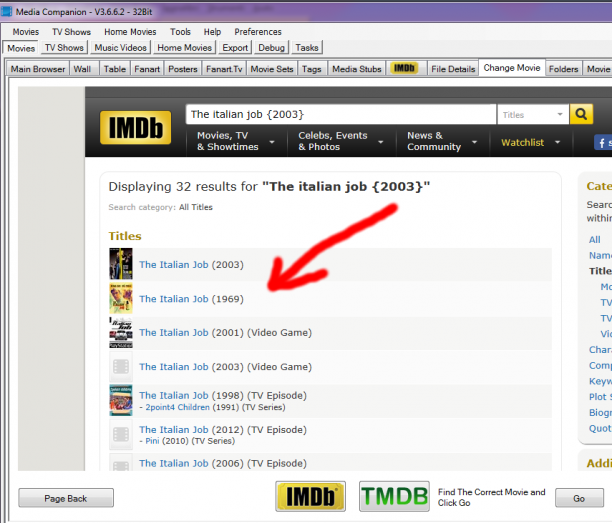Open the yellow IMDb tab icon
612x523 pixels.
click(x=404, y=68)
